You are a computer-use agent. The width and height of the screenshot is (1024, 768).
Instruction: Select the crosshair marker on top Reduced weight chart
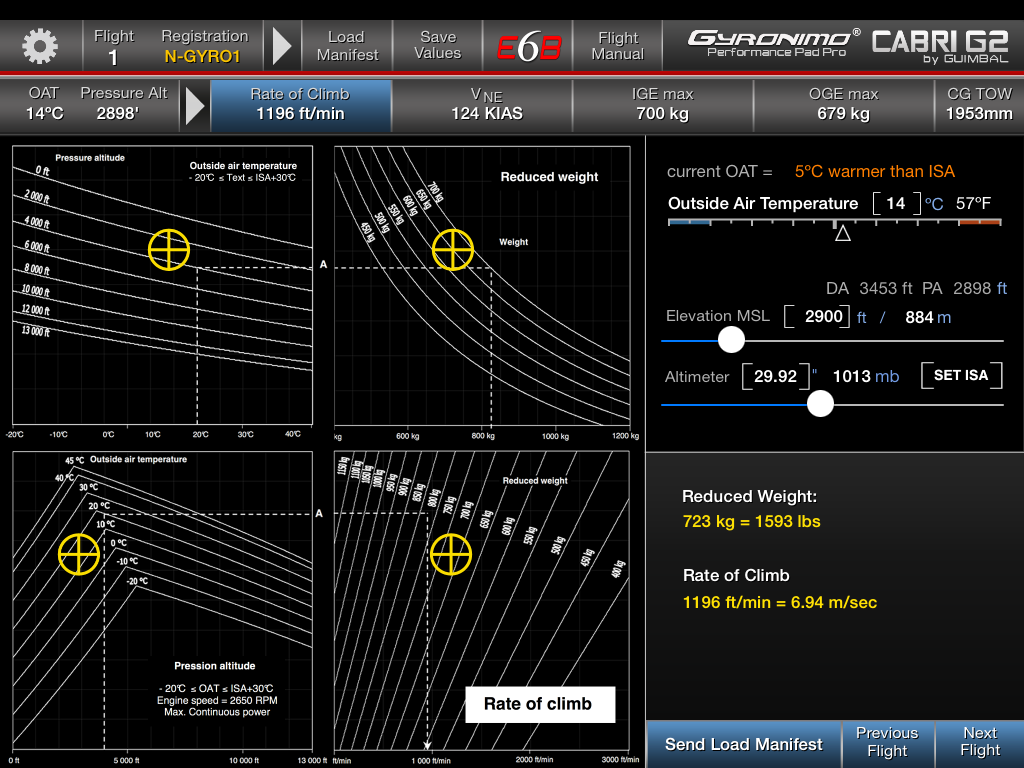point(453,249)
